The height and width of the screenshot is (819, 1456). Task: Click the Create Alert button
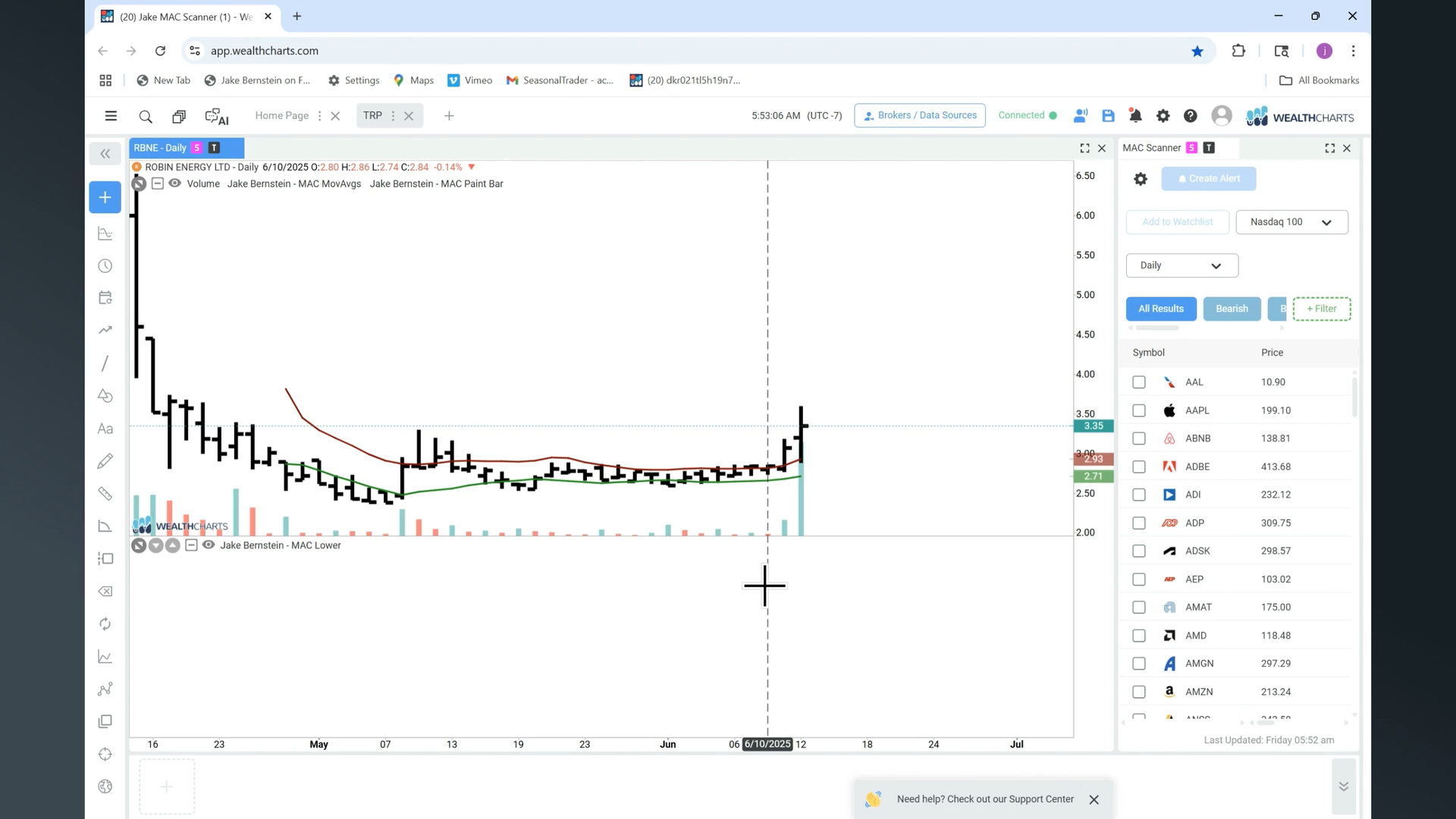coord(1209,179)
